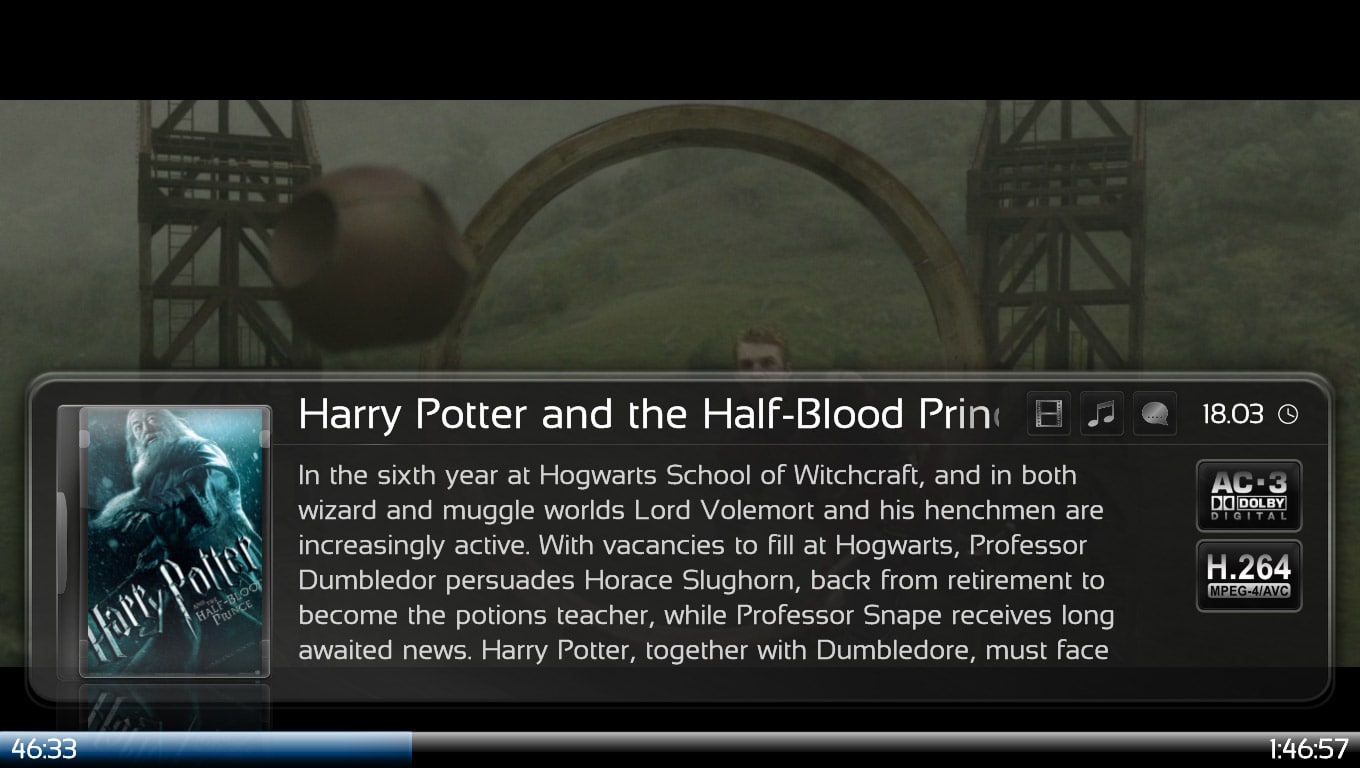Click the right wooden tower in video
Screen dimensions: 1360x768
(x=1057, y=235)
